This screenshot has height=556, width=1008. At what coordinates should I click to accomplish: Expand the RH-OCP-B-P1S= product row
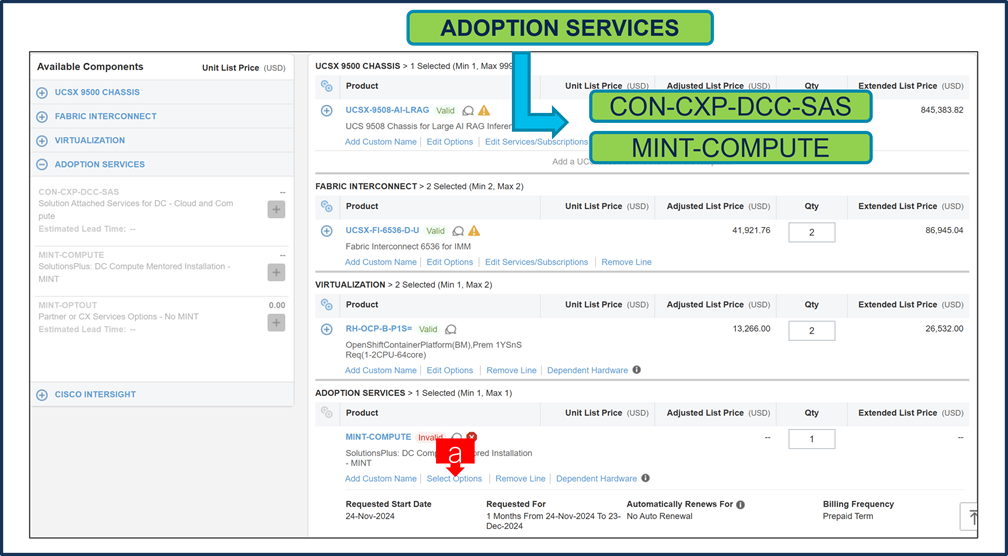pos(327,329)
